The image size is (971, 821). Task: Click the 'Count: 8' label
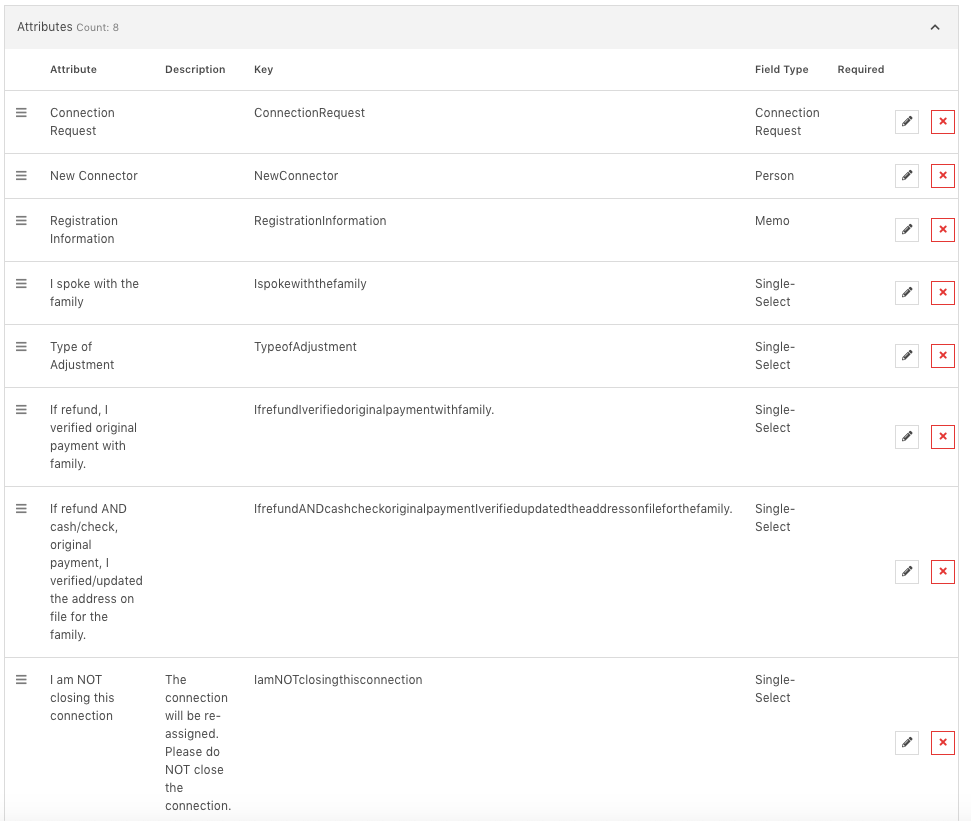click(x=97, y=28)
